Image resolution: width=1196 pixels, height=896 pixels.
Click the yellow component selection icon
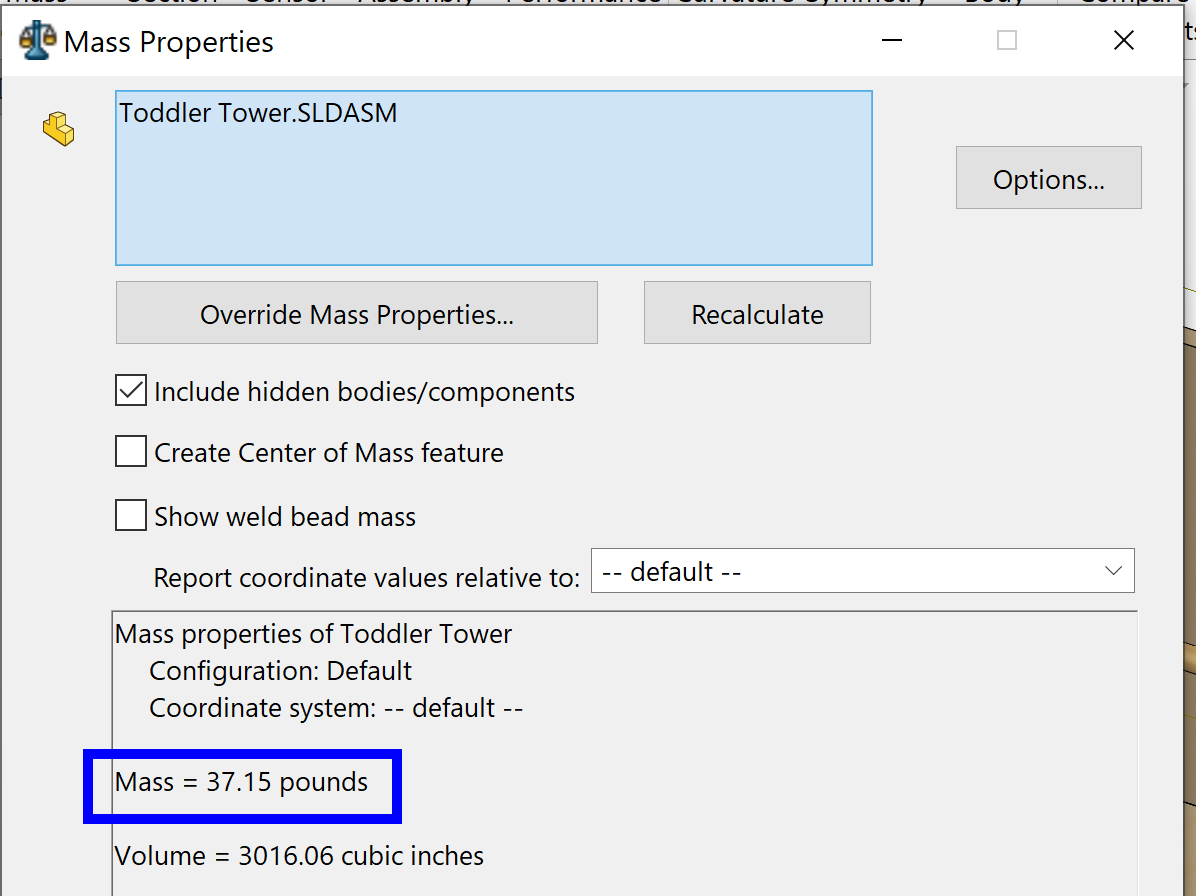click(x=58, y=128)
